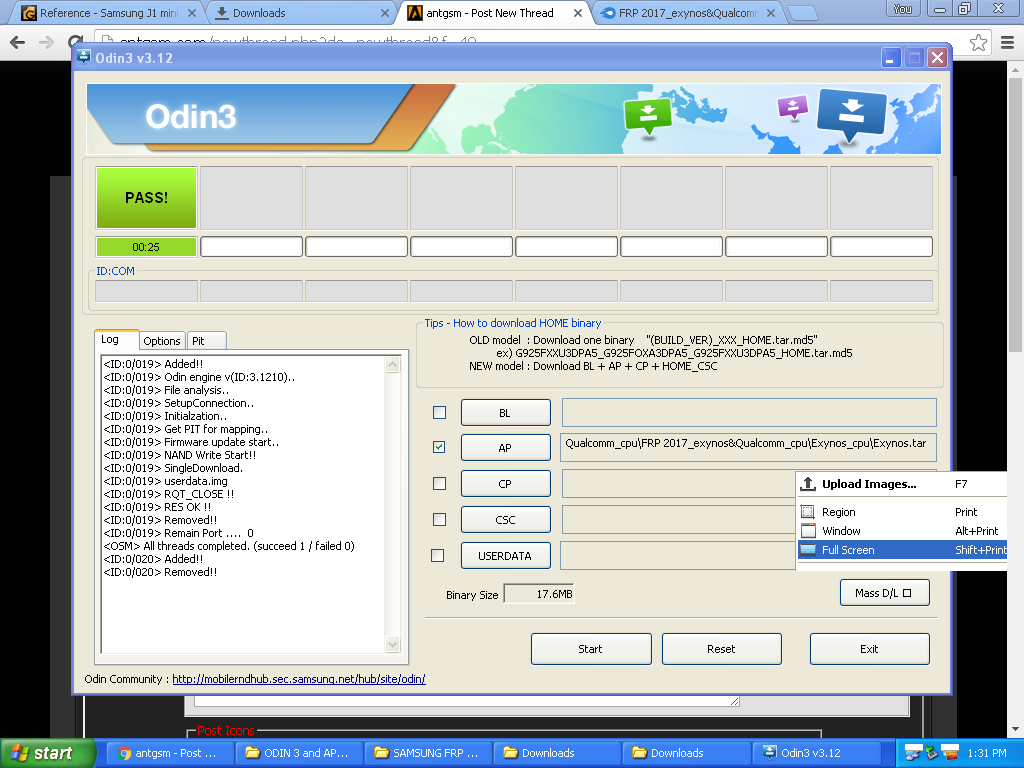Click the Full Screen monitor icon
The width and height of the screenshot is (1024, 768).
tap(808, 550)
